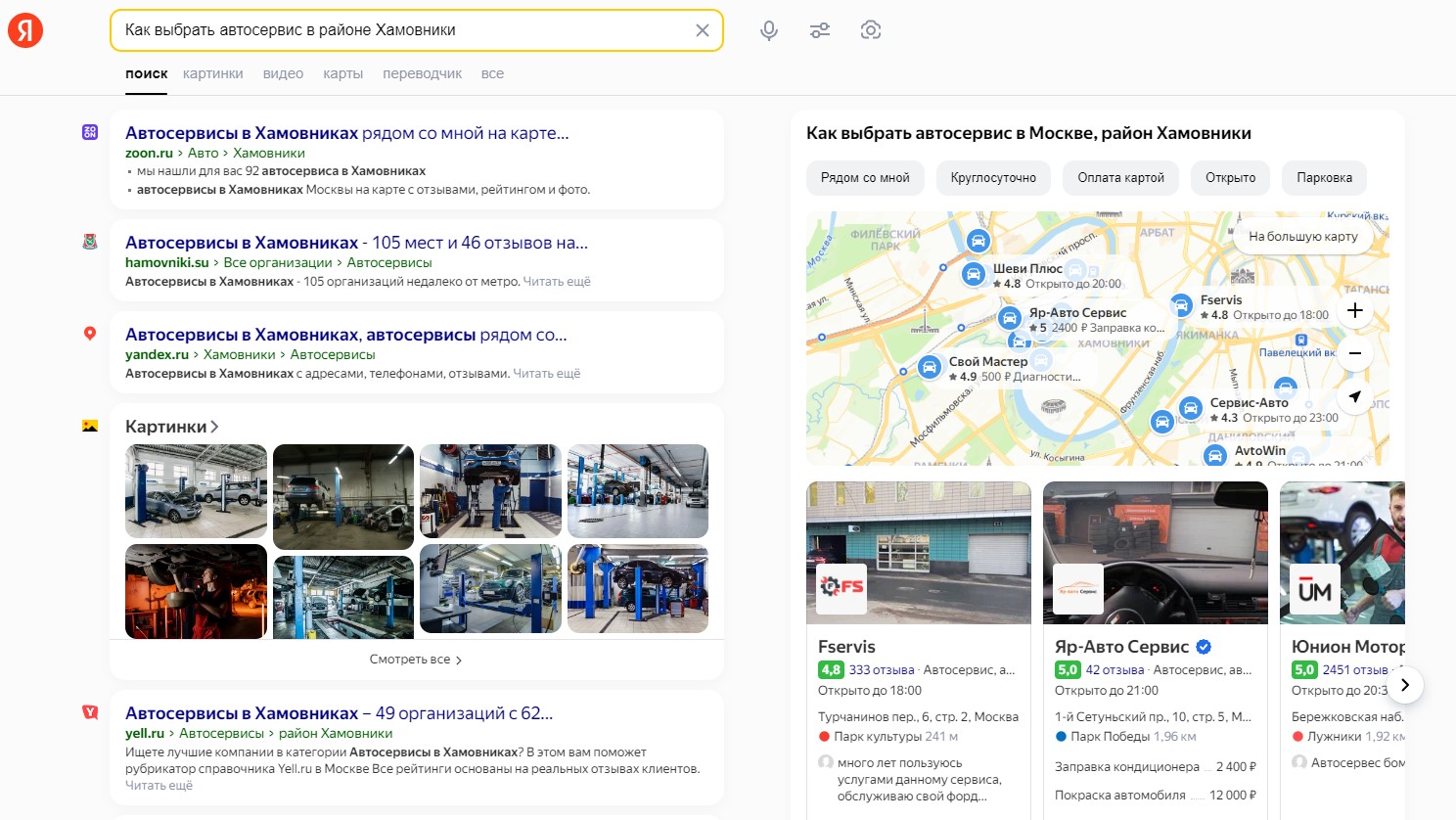Screen dimensions: 1456x820
Task: Click Заправка кондиционера price row
Action: point(1156,767)
